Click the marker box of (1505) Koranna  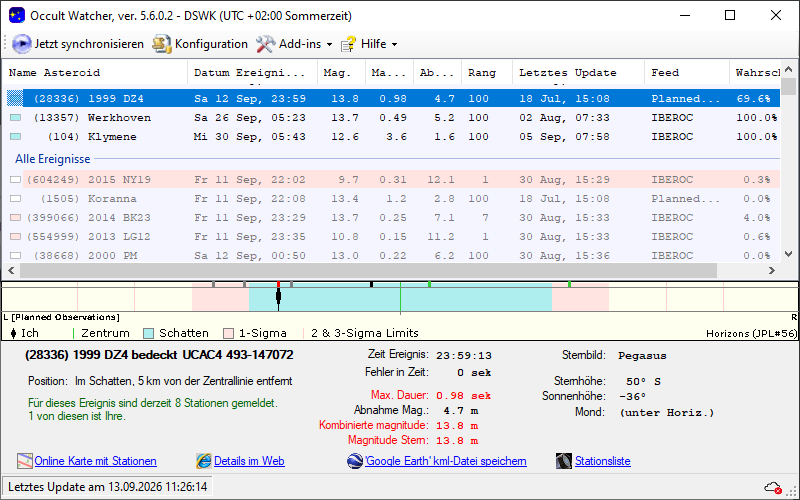(15, 198)
